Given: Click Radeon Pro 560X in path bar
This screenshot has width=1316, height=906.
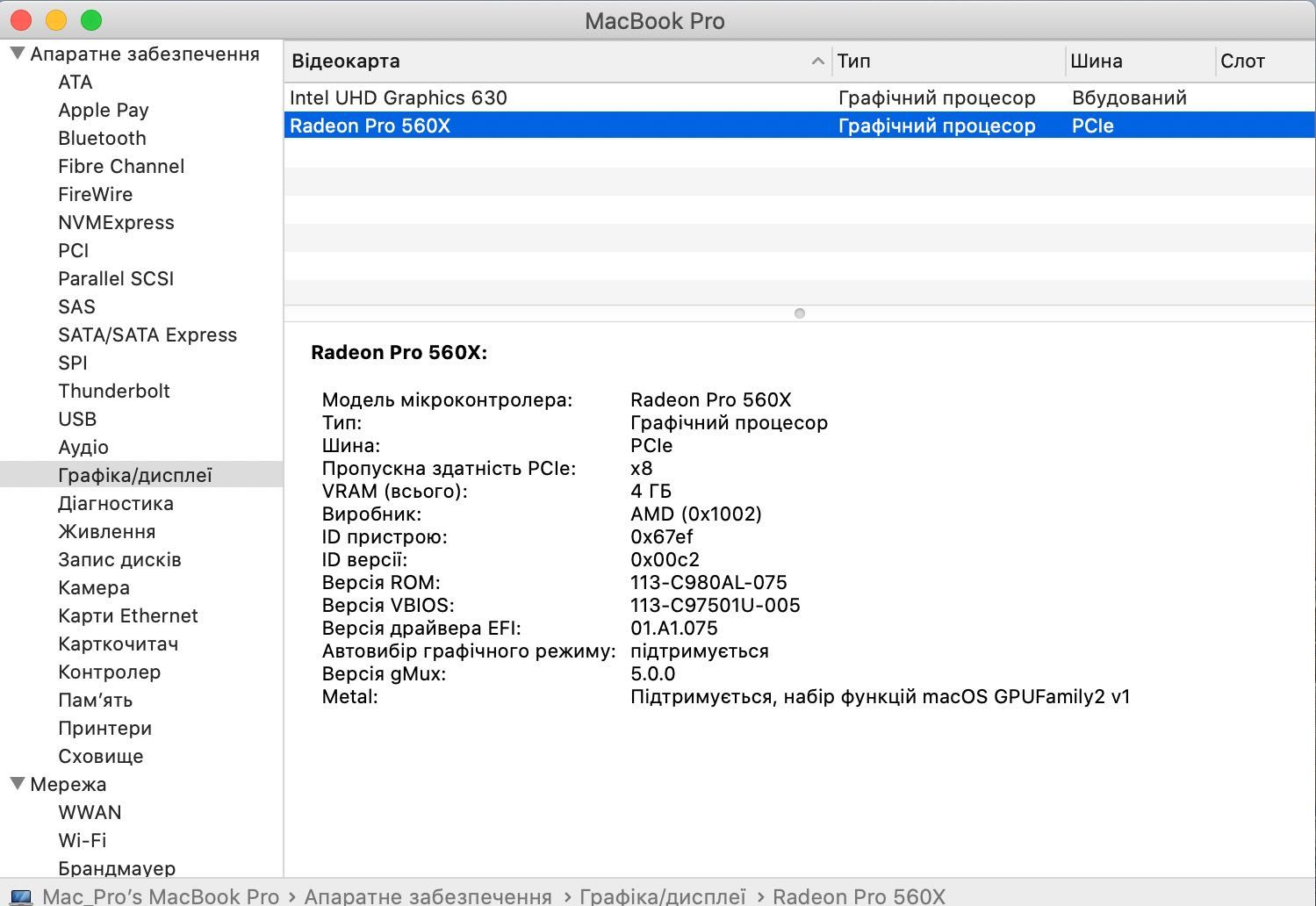Looking at the screenshot, I should [x=859, y=896].
